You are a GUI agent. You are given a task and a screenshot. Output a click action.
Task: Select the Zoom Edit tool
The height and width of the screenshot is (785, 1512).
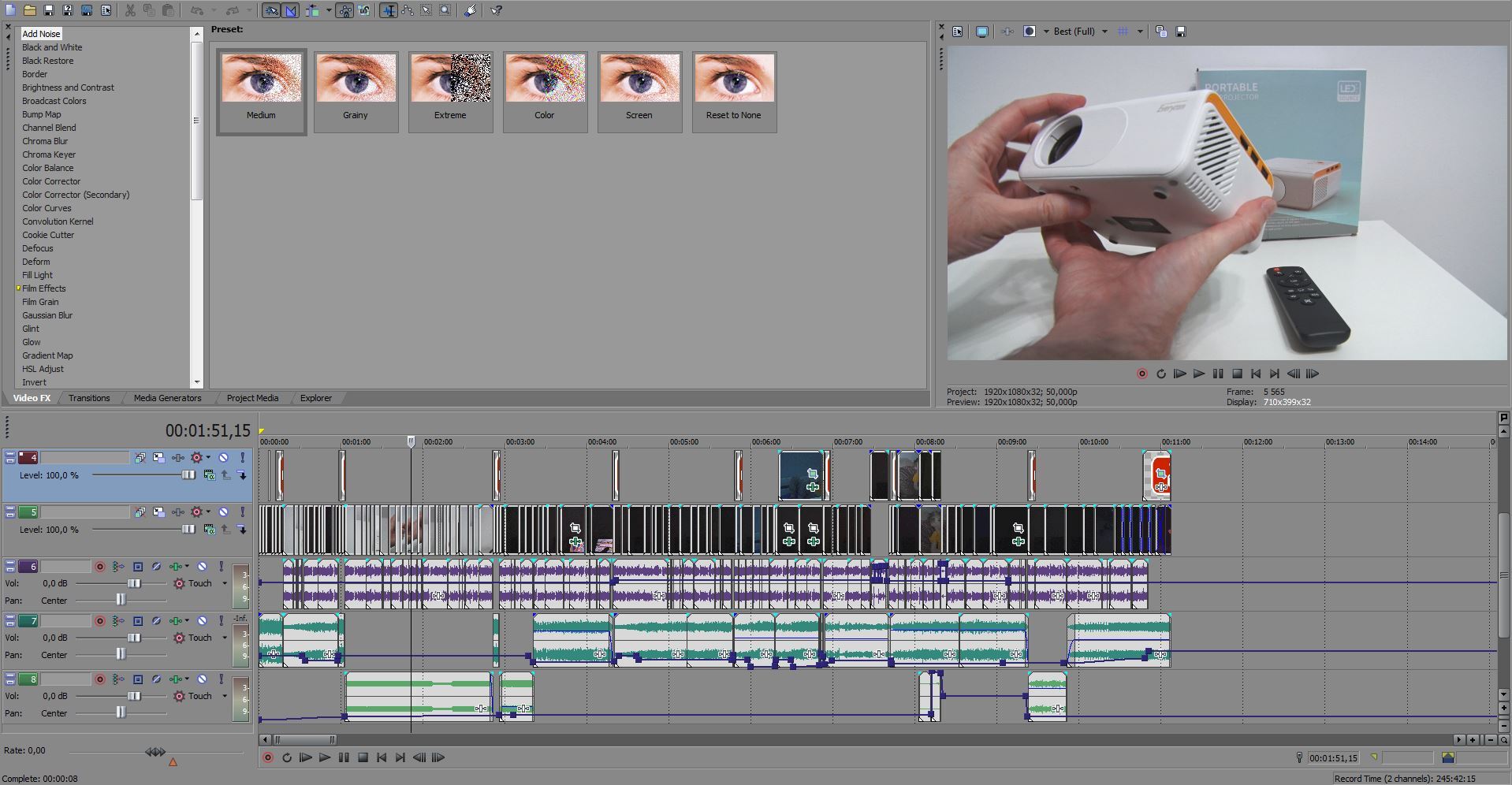(x=445, y=10)
